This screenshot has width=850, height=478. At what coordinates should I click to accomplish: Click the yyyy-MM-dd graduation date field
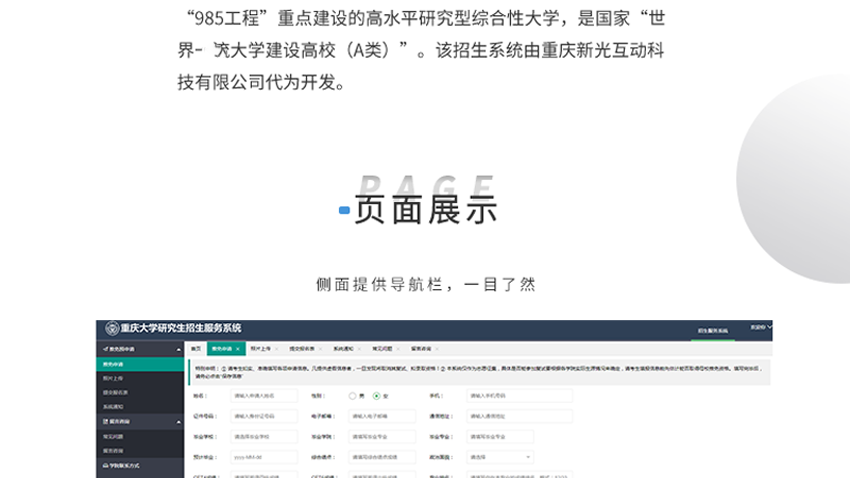coord(264,457)
